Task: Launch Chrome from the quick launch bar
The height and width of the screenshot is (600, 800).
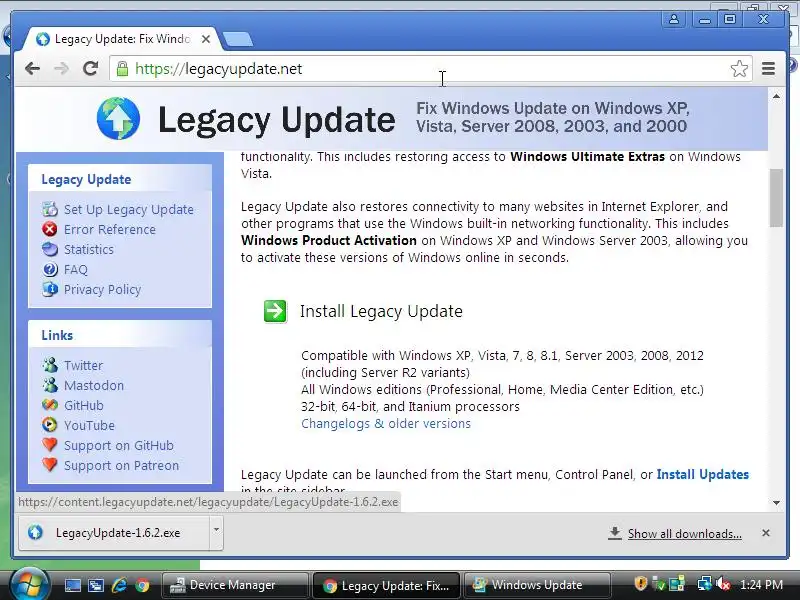Action: point(142,585)
